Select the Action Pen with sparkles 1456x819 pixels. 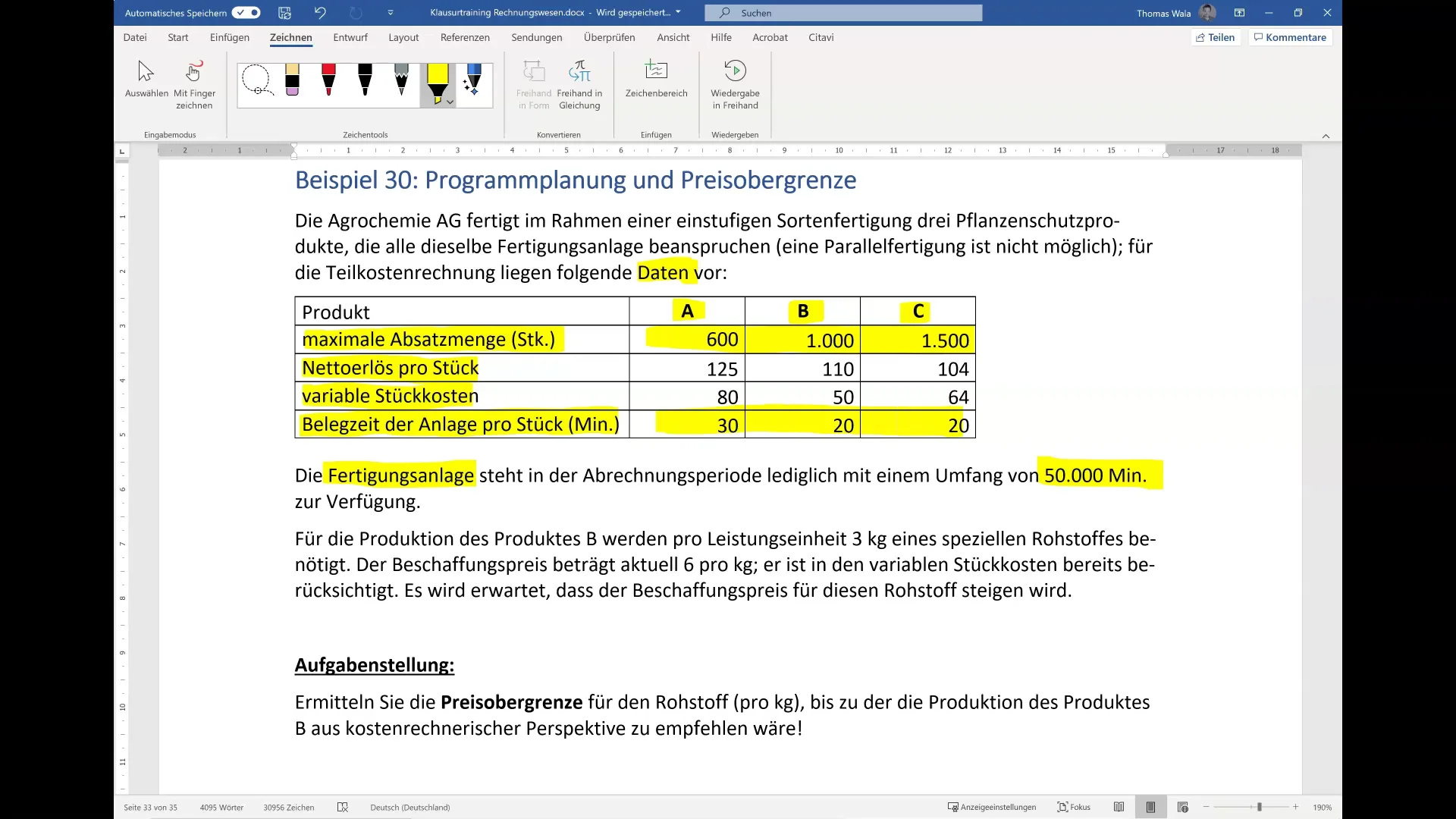pyautogui.click(x=472, y=82)
